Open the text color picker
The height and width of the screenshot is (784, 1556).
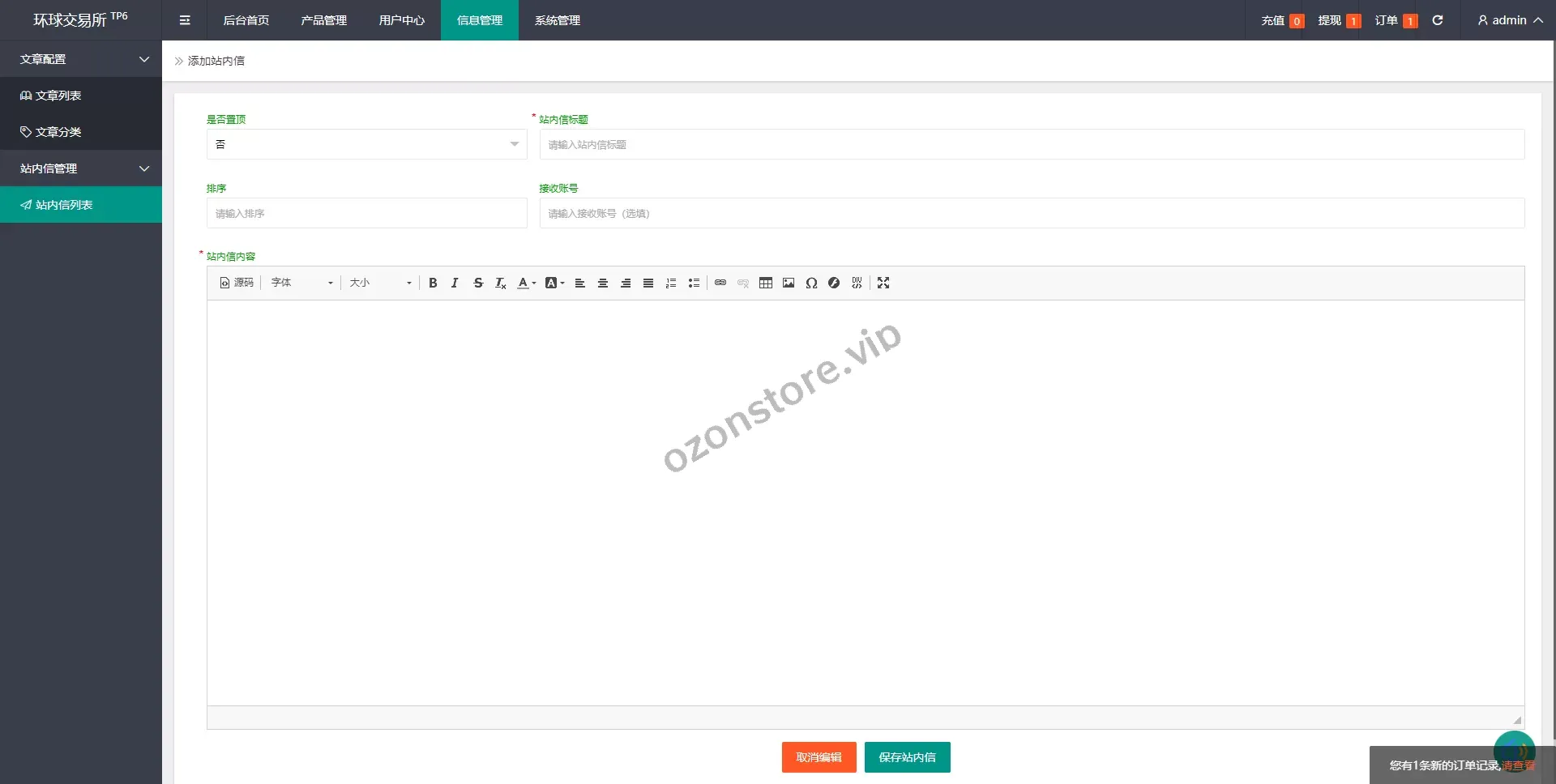[x=526, y=283]
